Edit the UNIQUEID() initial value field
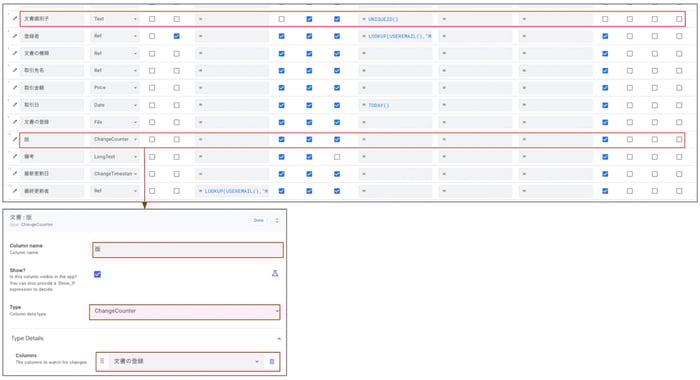This screenshot has height=380, width=700. coord(396,19)
